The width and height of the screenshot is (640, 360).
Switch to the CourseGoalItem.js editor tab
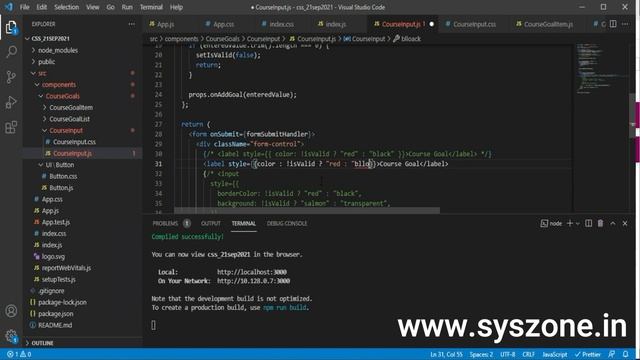[548, 24]
